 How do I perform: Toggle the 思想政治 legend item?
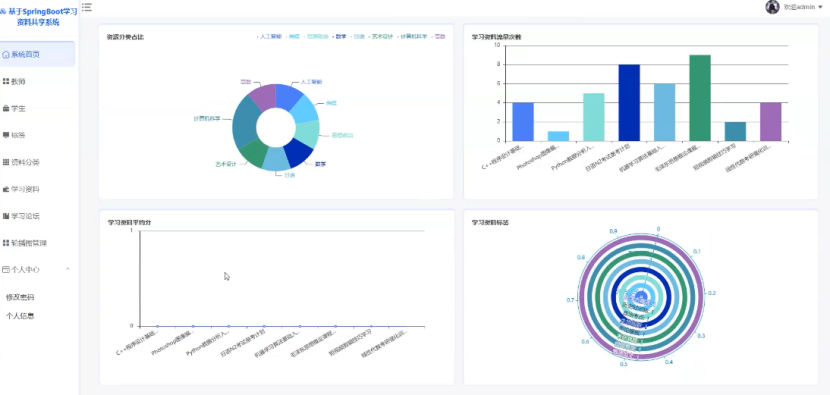[x=315, y=37]
